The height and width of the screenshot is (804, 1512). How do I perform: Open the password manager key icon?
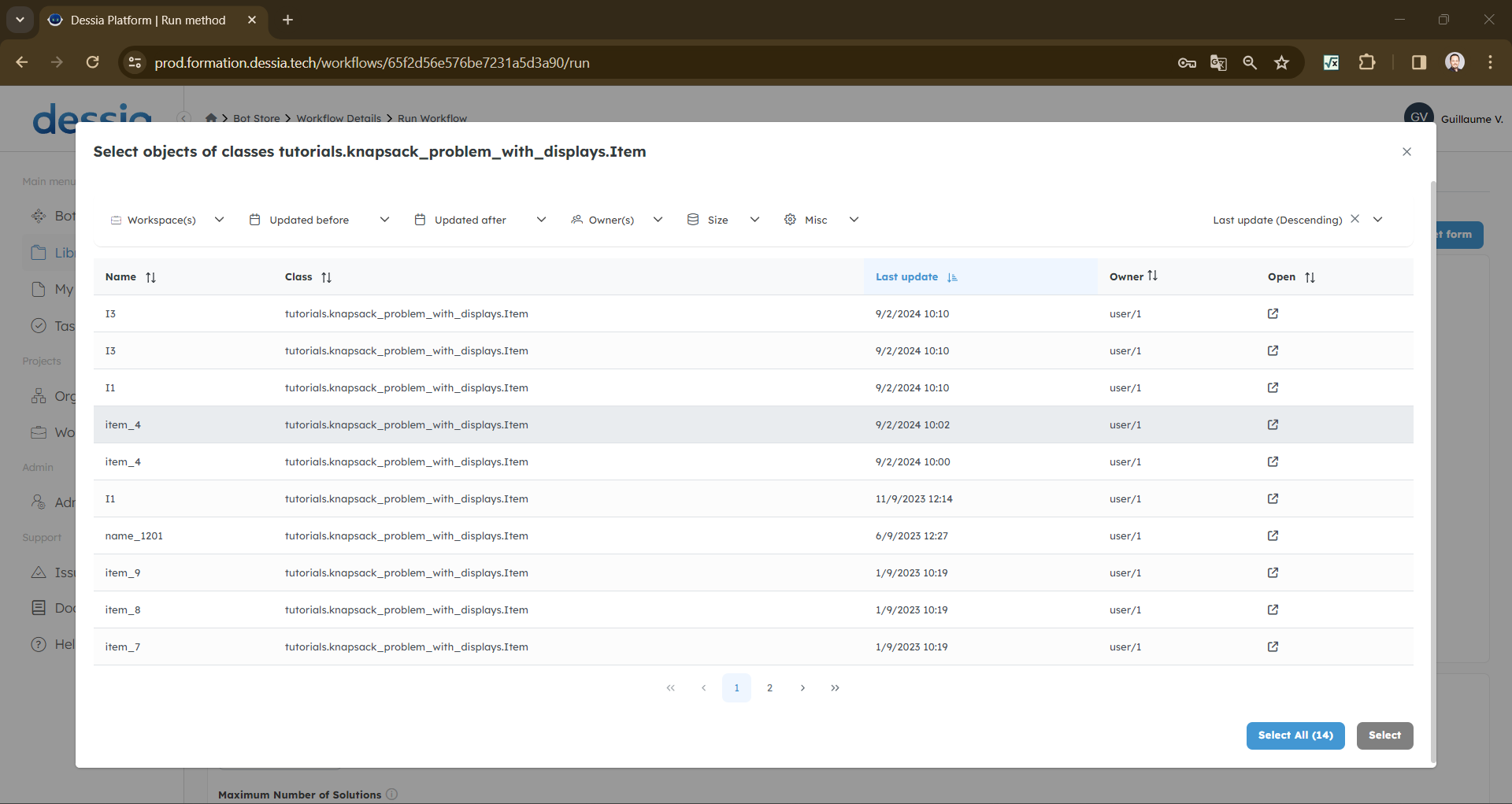click(x=1187, y=62)
